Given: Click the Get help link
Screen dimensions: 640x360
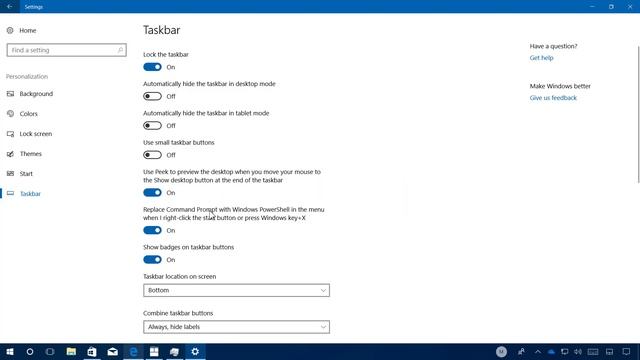Looking at the screenshot, I should tap(541, 58).
